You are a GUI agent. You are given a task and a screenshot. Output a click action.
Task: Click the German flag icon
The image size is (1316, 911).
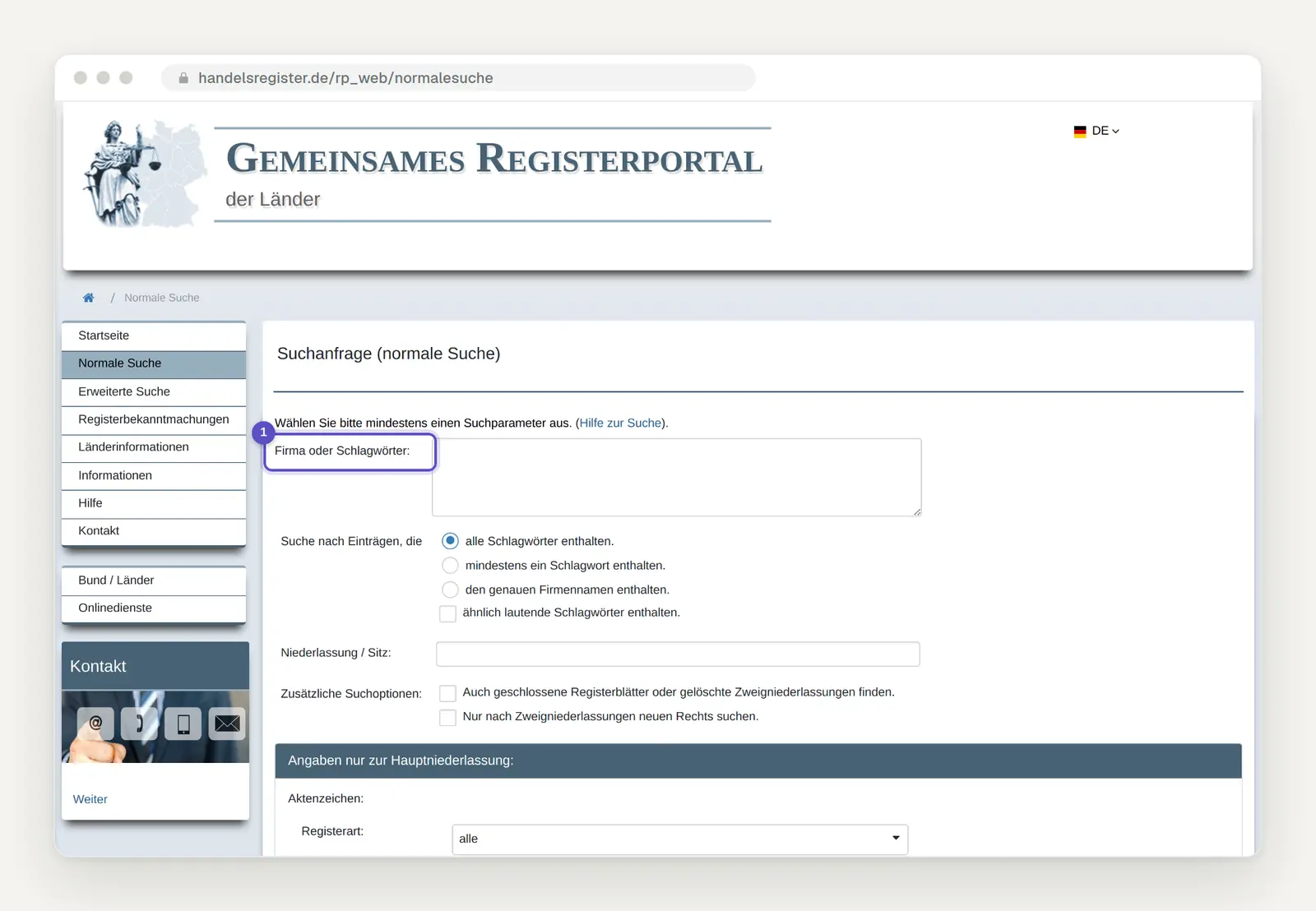coord(1080,131)
